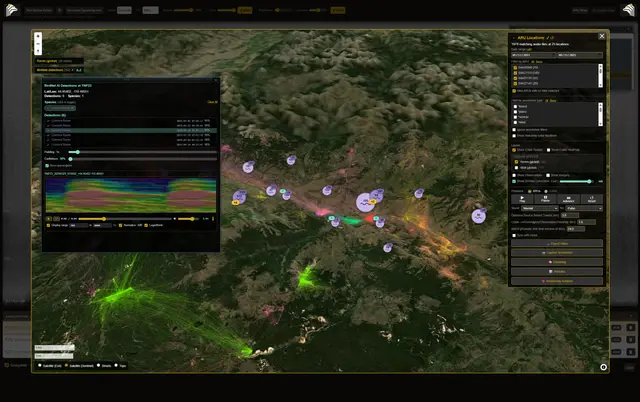Click the Reset playback button
Image resolution: width=640 pixels, height=402 pixels.
[x=592, y=199]
